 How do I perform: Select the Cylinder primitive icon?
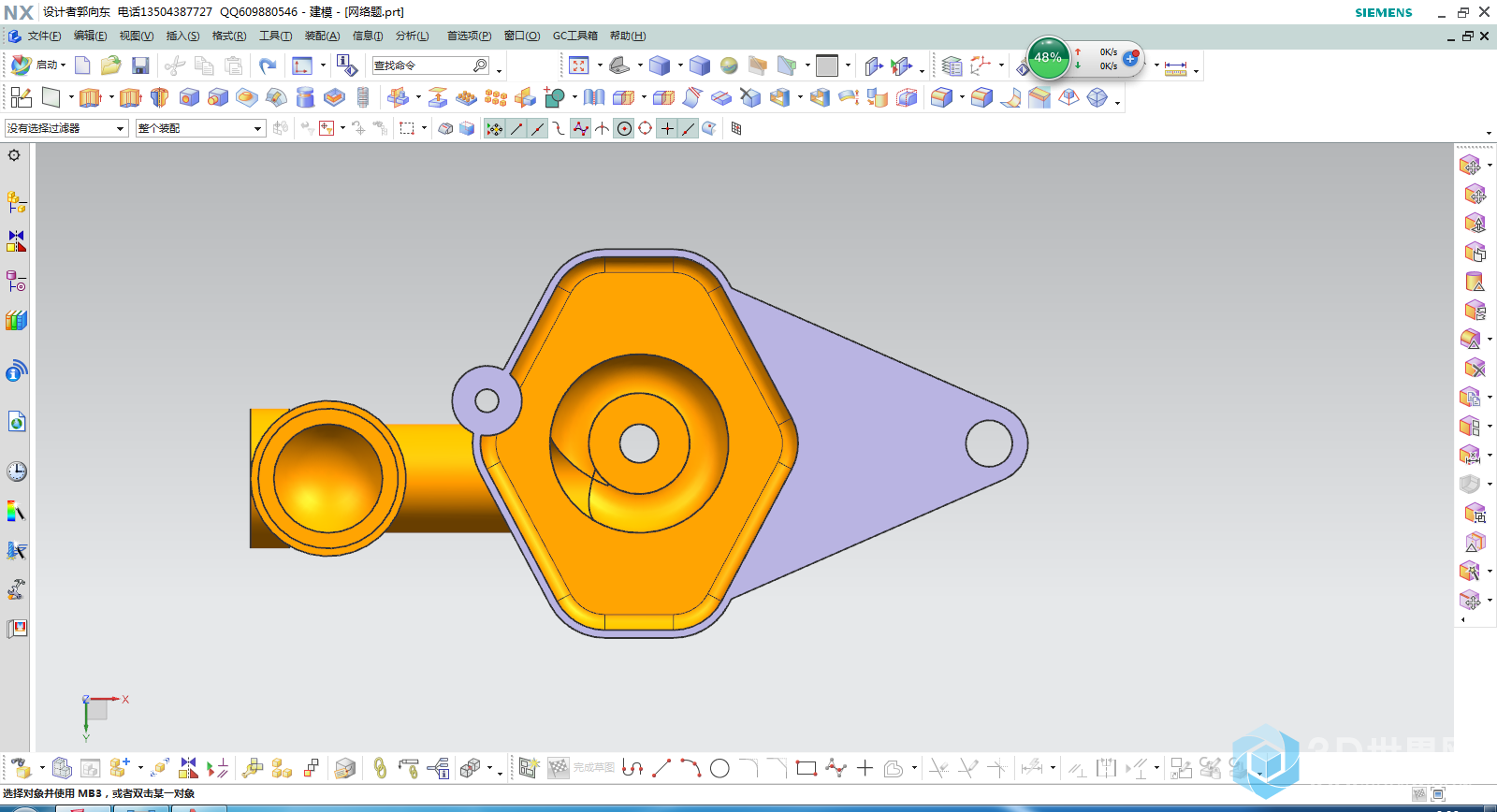click(x=305, y=97)
